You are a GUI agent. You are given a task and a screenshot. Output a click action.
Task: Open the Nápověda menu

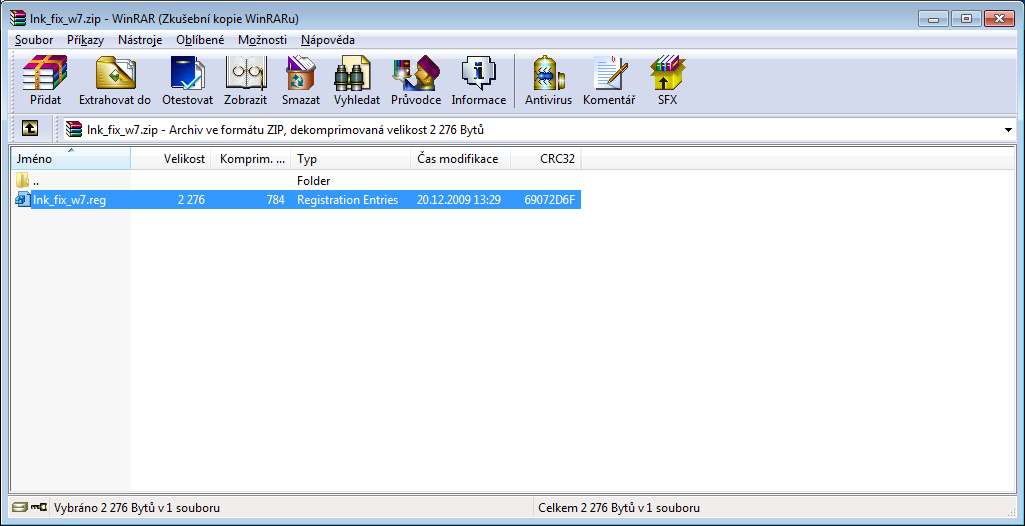(328, 40)
